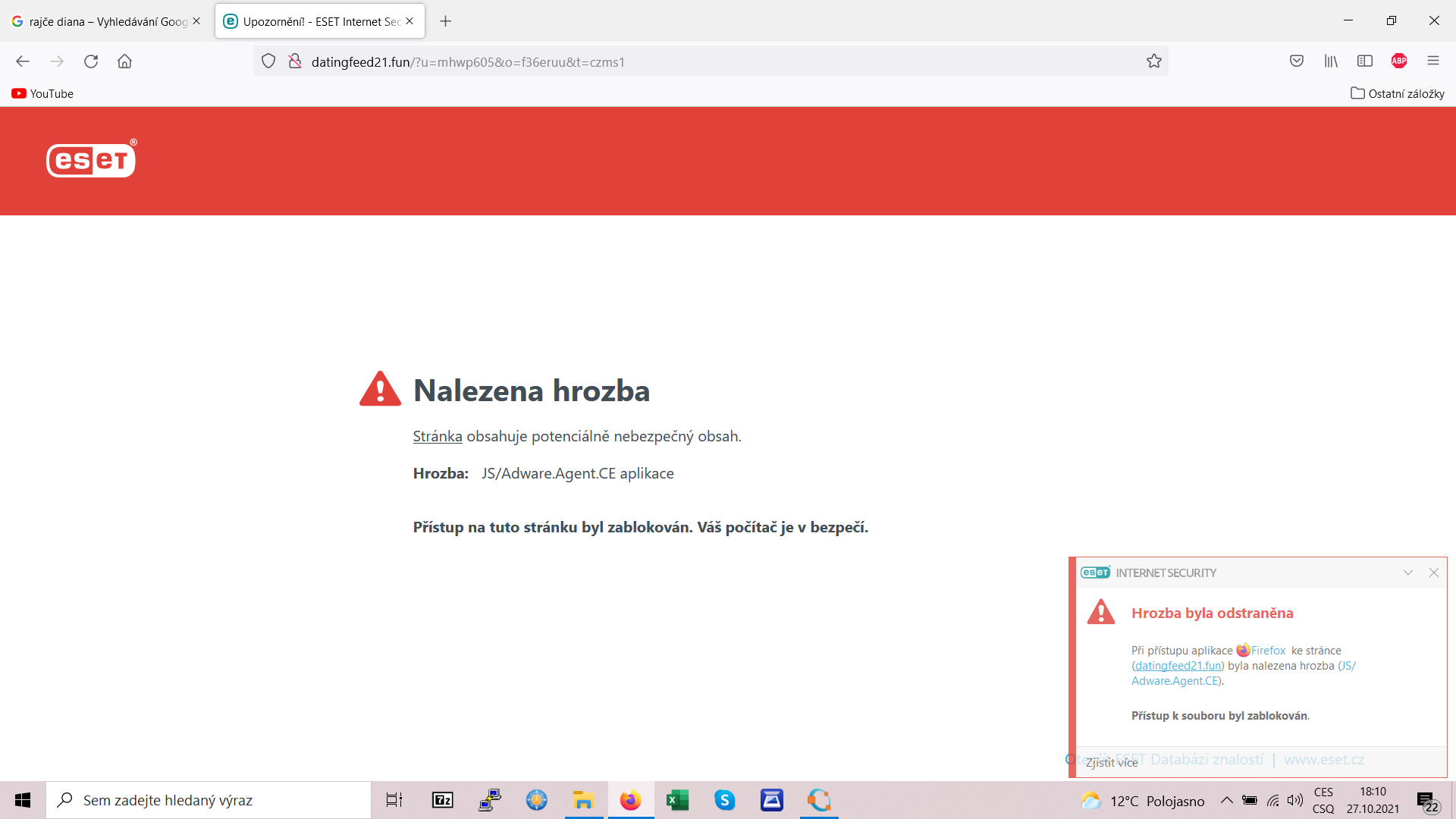
Task: Open Skype from the taskbar
Action: pyautogui.click(x=724, y=800)
